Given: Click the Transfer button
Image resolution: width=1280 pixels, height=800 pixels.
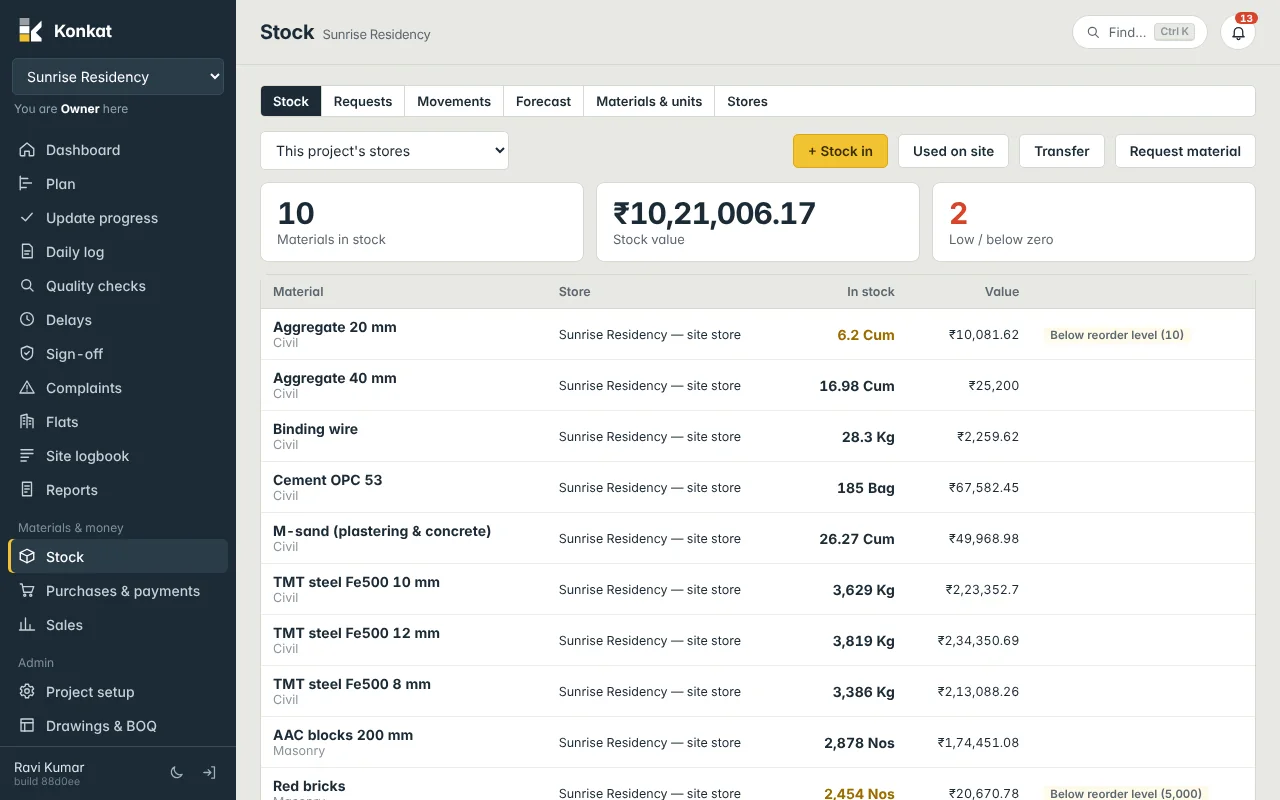Looking at the screenshot, I should point(1062,151).
